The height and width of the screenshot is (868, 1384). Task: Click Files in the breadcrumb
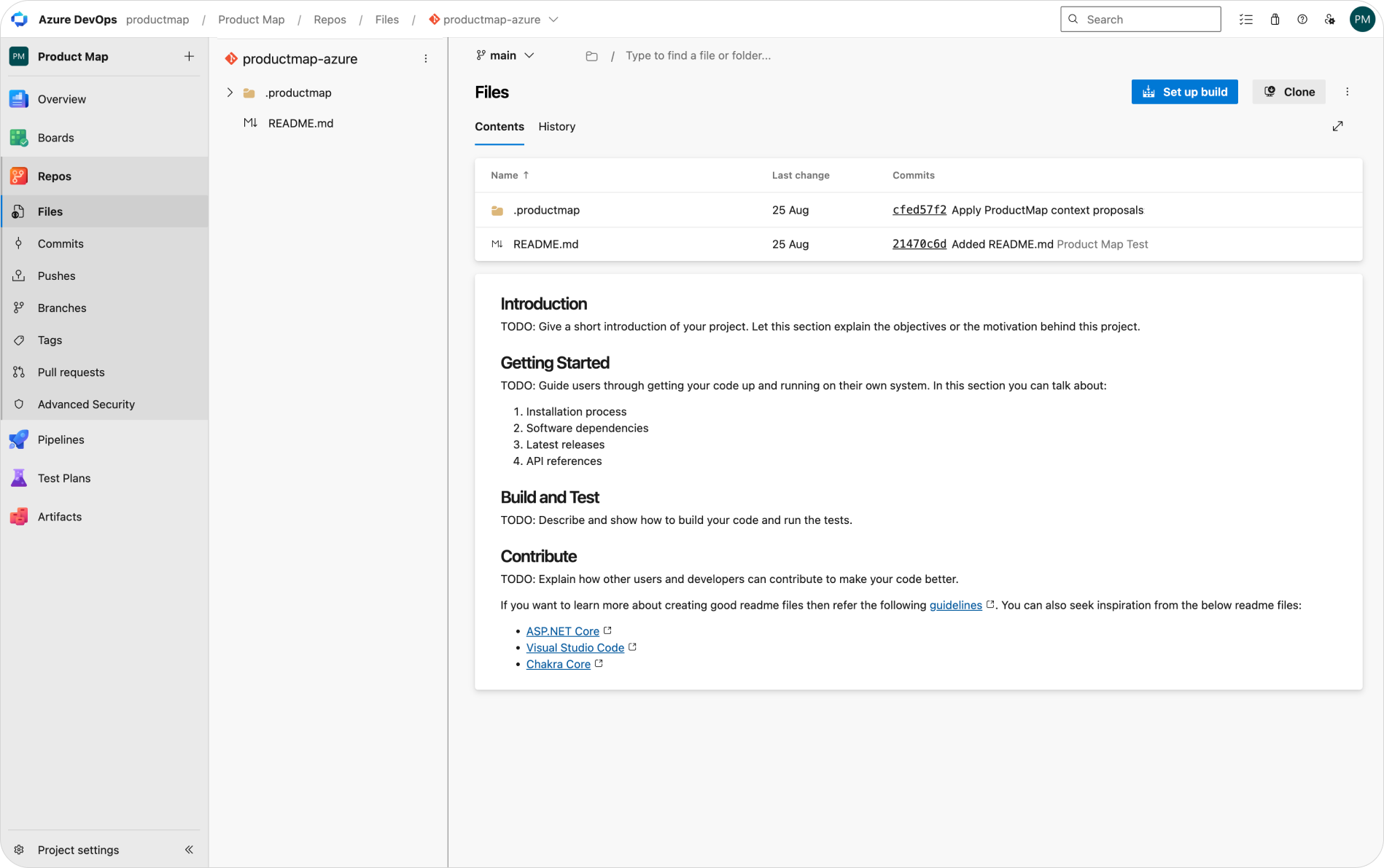coord(387,20)
